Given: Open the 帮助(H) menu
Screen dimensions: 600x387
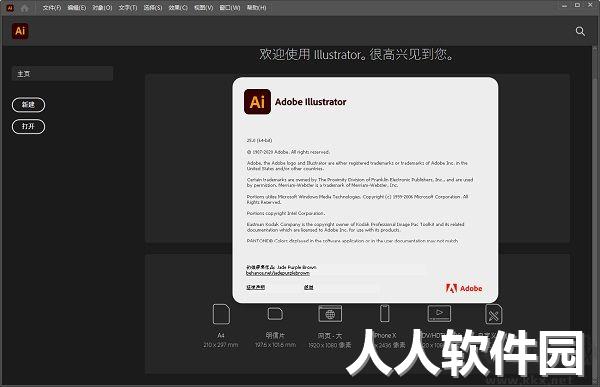Looking at the screenshot, I should click(256, 8).
